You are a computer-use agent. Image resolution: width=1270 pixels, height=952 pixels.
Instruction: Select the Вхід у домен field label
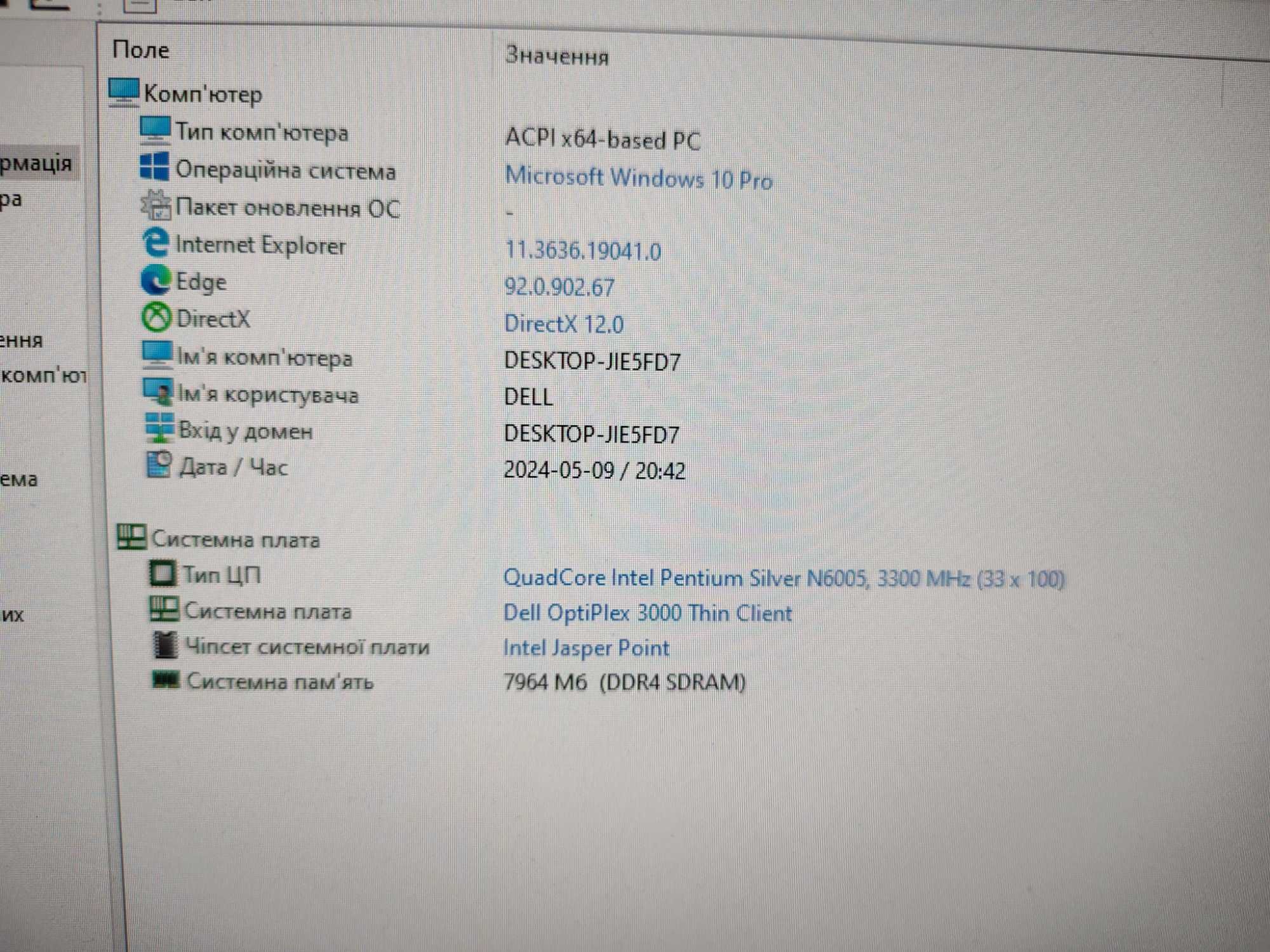246,431
